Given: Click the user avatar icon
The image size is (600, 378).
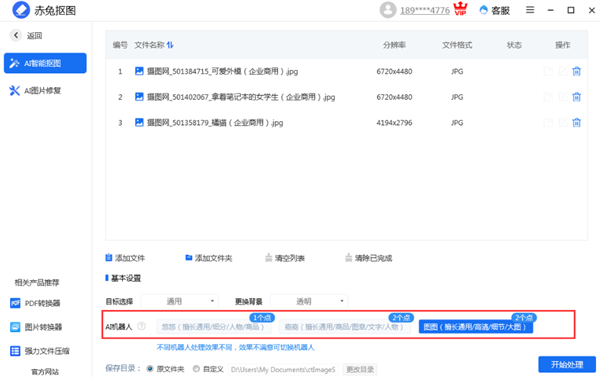Looking at the screenshot, I should [388, 10].
